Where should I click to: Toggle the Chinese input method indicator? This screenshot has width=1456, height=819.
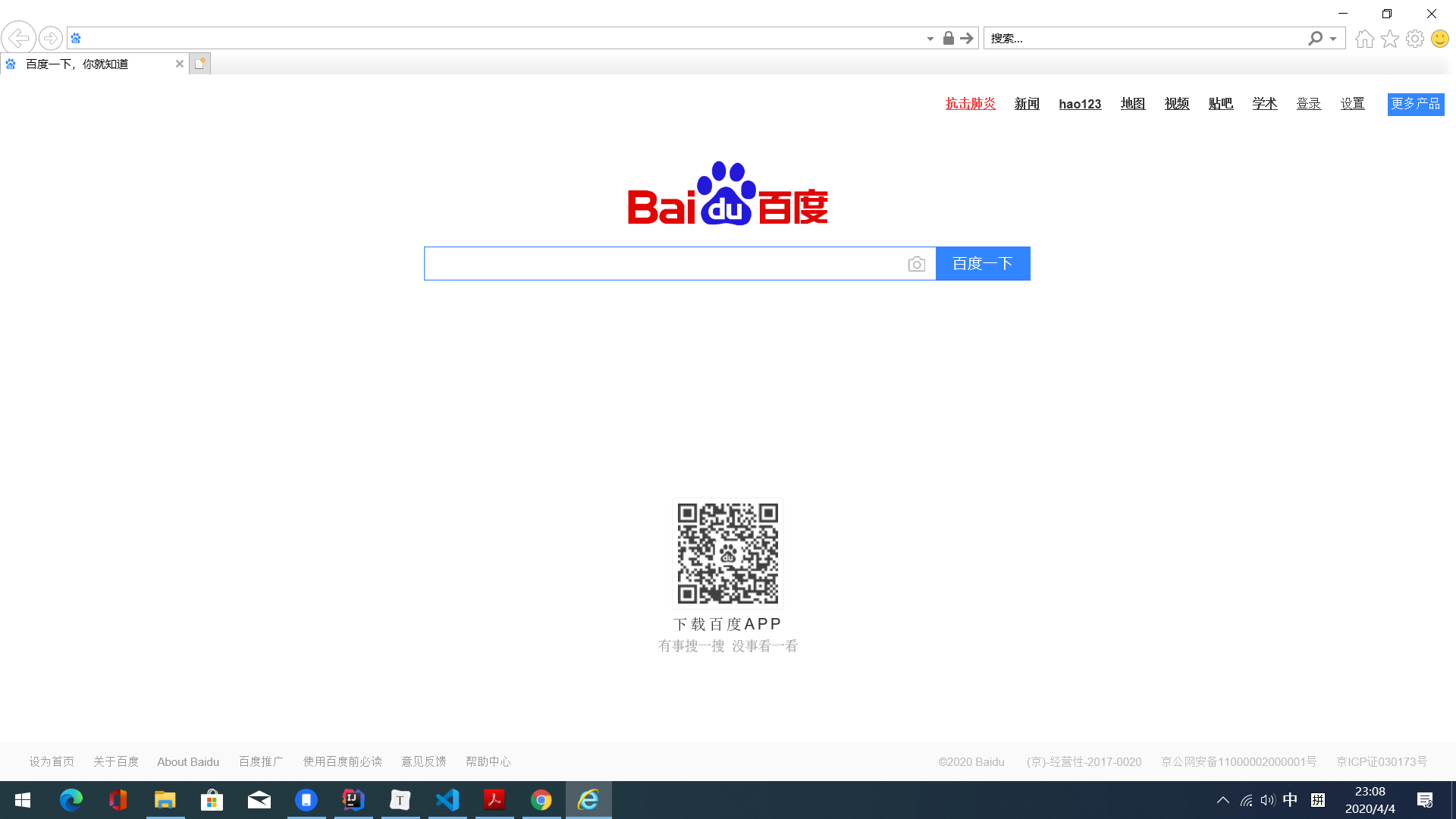click(1290, 800)
